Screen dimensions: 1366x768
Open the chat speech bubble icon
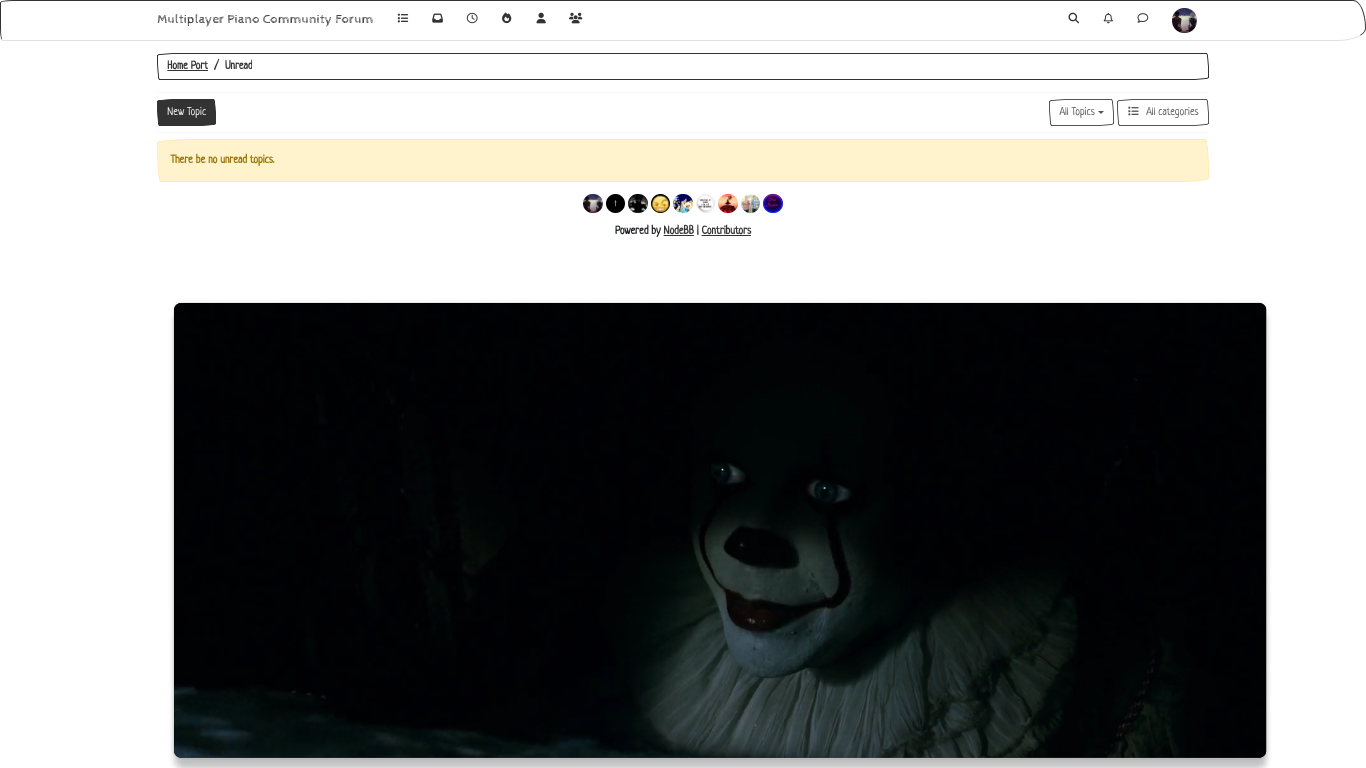coord(1143,18)
